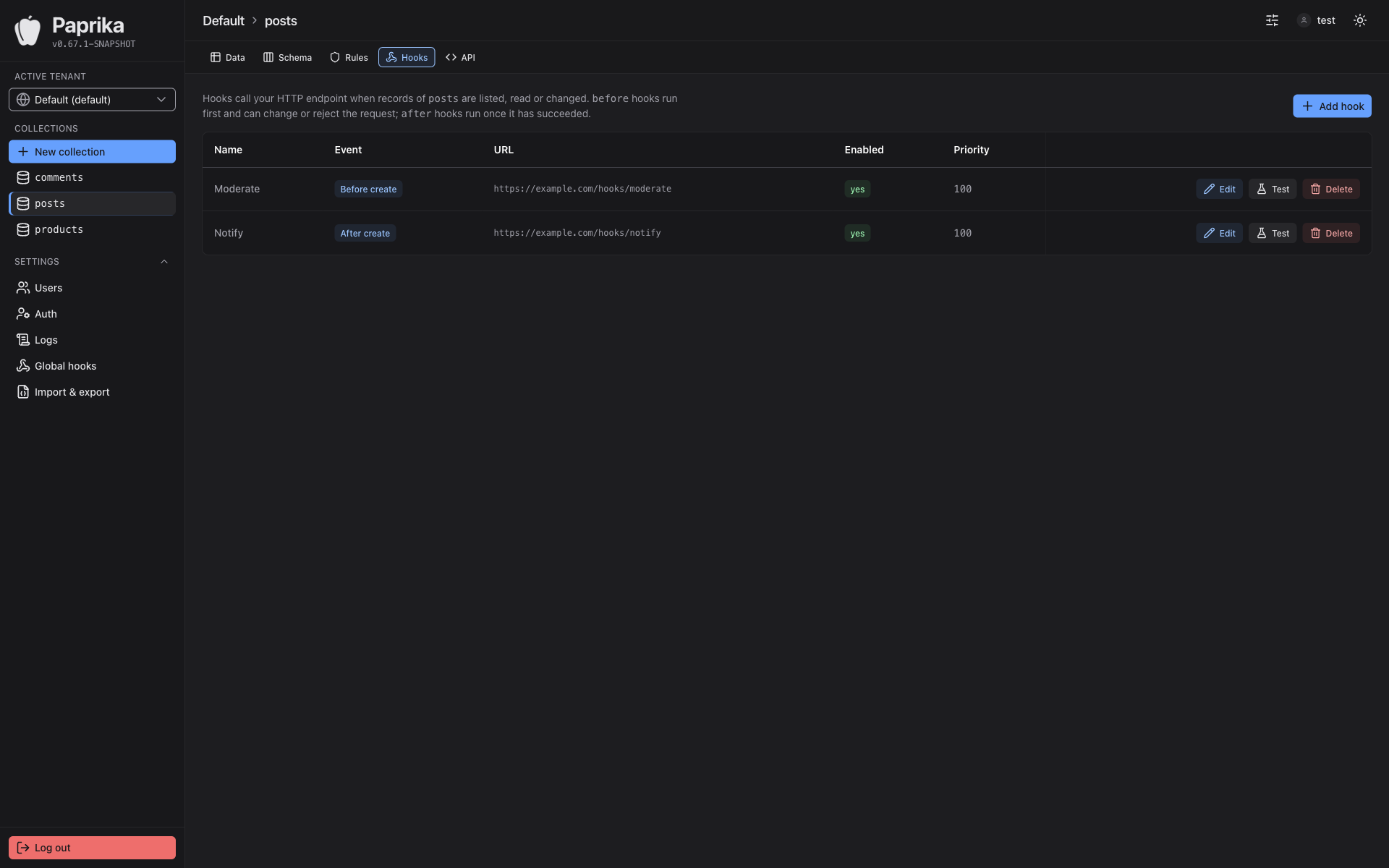Edit the Moderate hook
1389x868 pixels.
pyautogui.click(x=1219, y=189)
